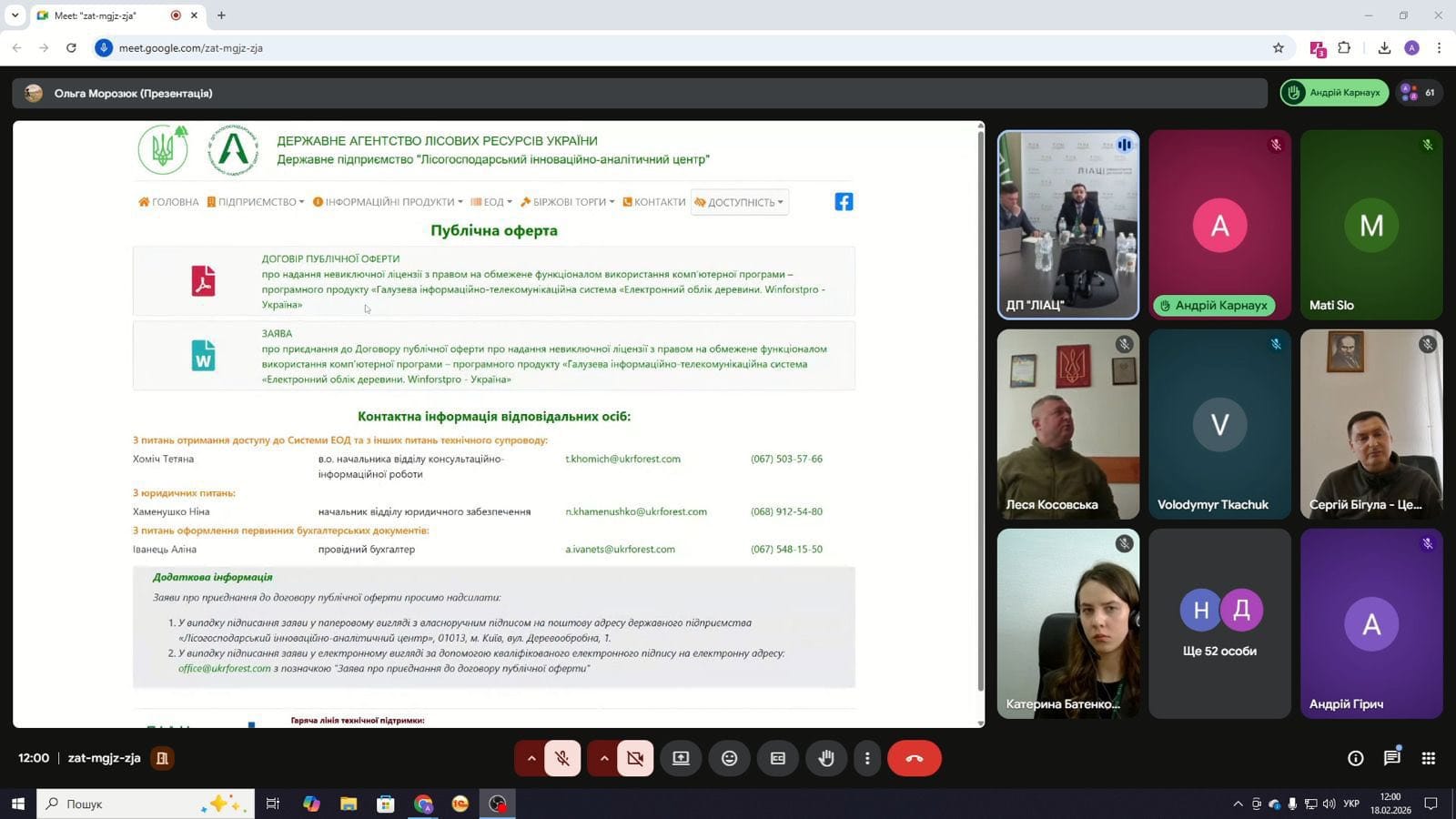Click office@ukrforest.com email link
This screenshot has height=819, width=1456.
click(x=225, y=668)
